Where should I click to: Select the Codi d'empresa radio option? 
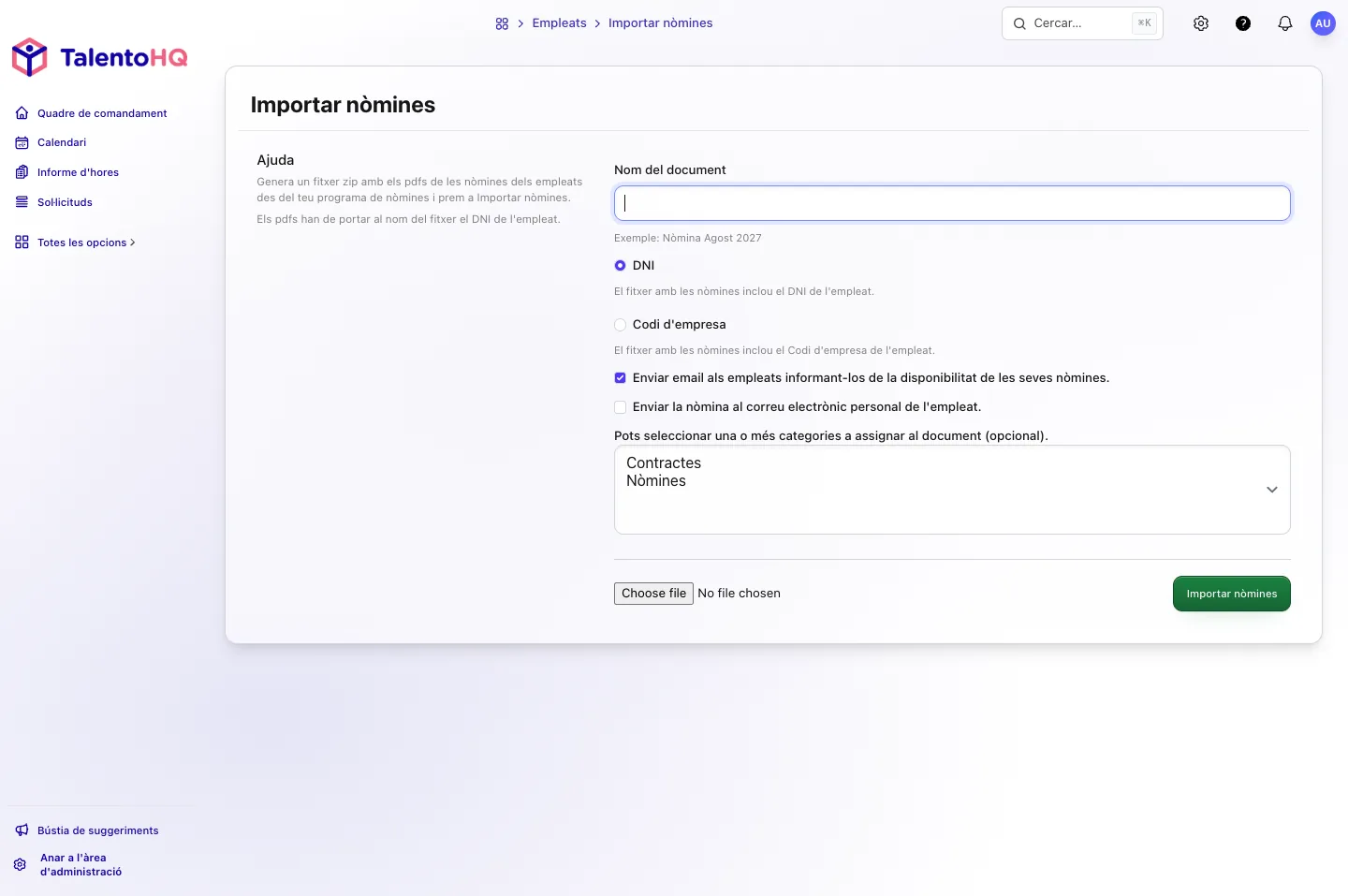[x=620, y=325]
